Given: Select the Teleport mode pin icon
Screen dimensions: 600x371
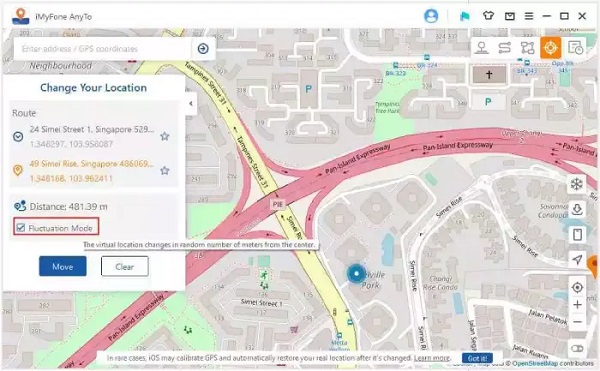Looking at the screenshot, I should tap(481, 48).
